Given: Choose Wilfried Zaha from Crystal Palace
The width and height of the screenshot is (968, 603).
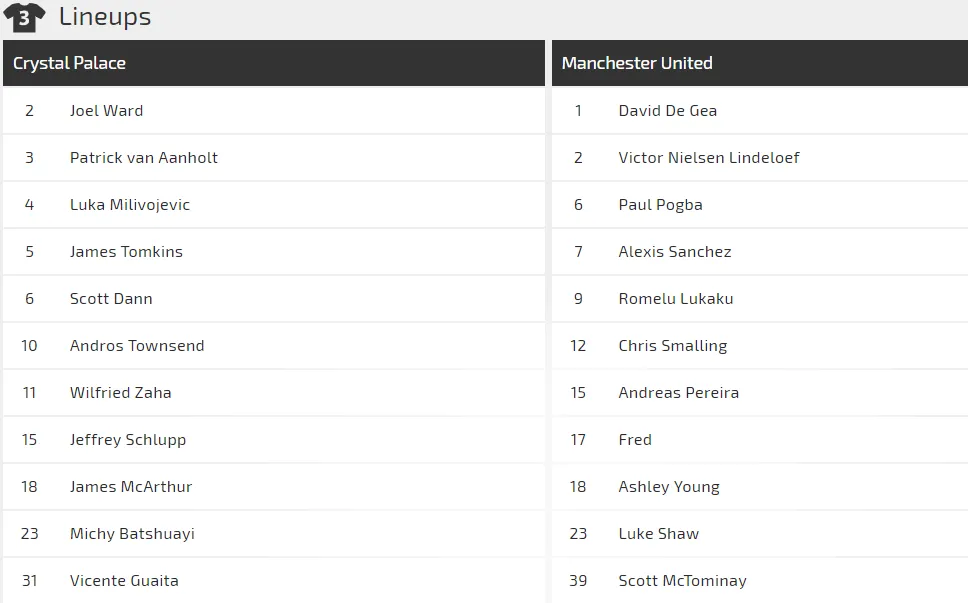Looking at the screenshot, I should 120,393.
